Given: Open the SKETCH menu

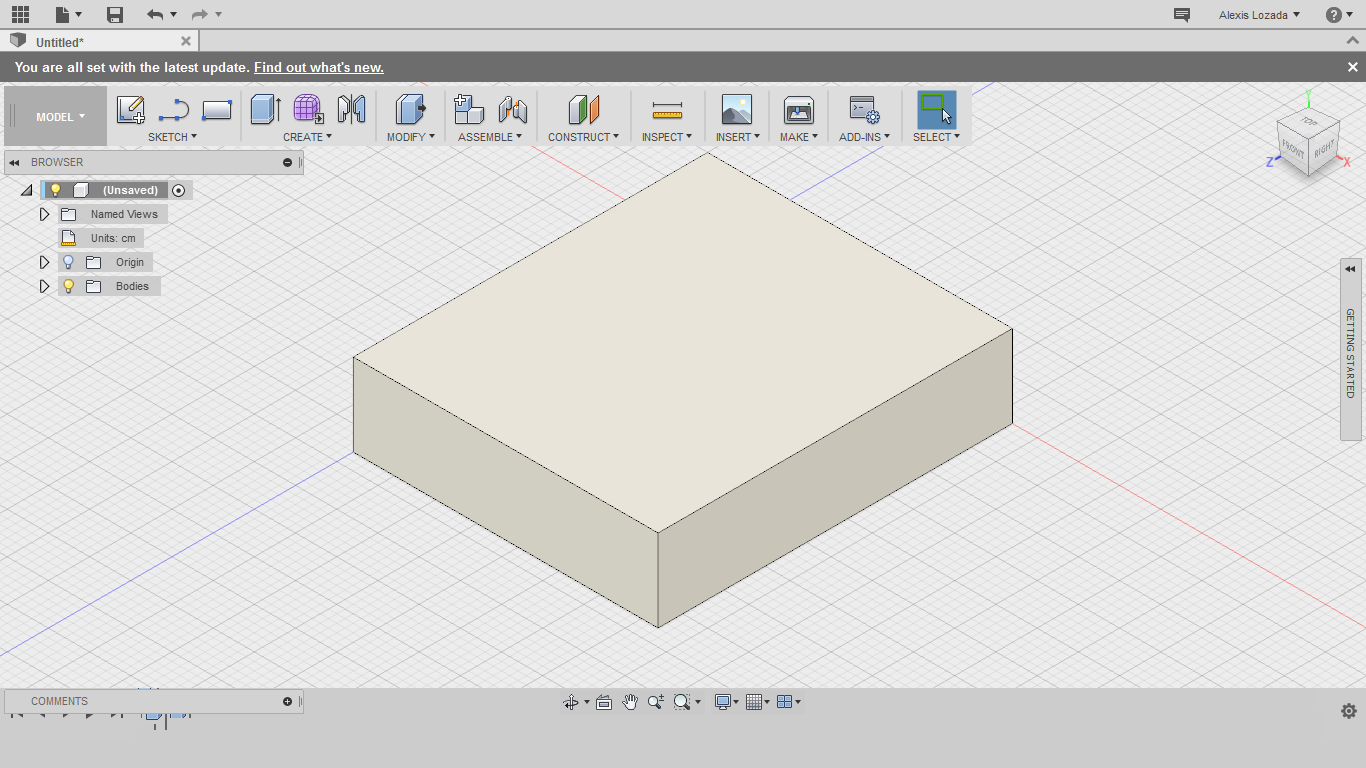Looking at the screenshot, I should 172,137.
